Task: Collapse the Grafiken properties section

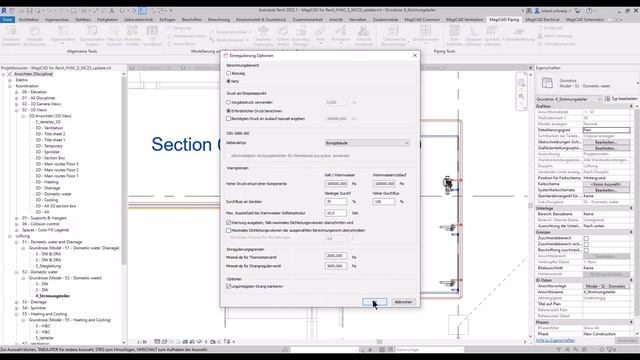Action: coord(631,106)
